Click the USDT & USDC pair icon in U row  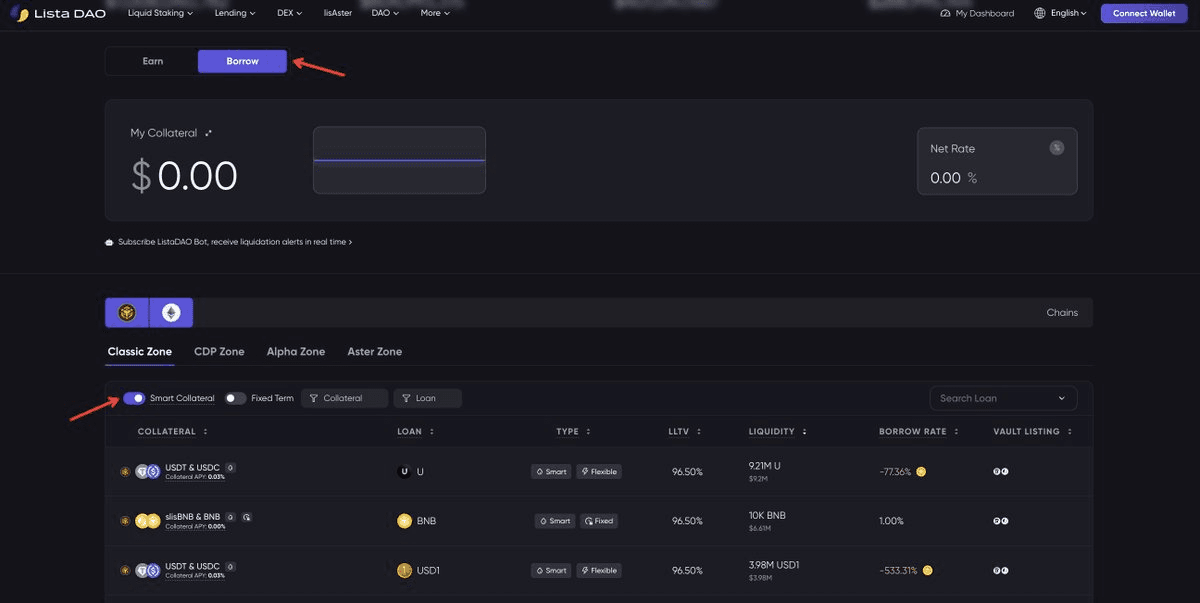coord(147,472)
